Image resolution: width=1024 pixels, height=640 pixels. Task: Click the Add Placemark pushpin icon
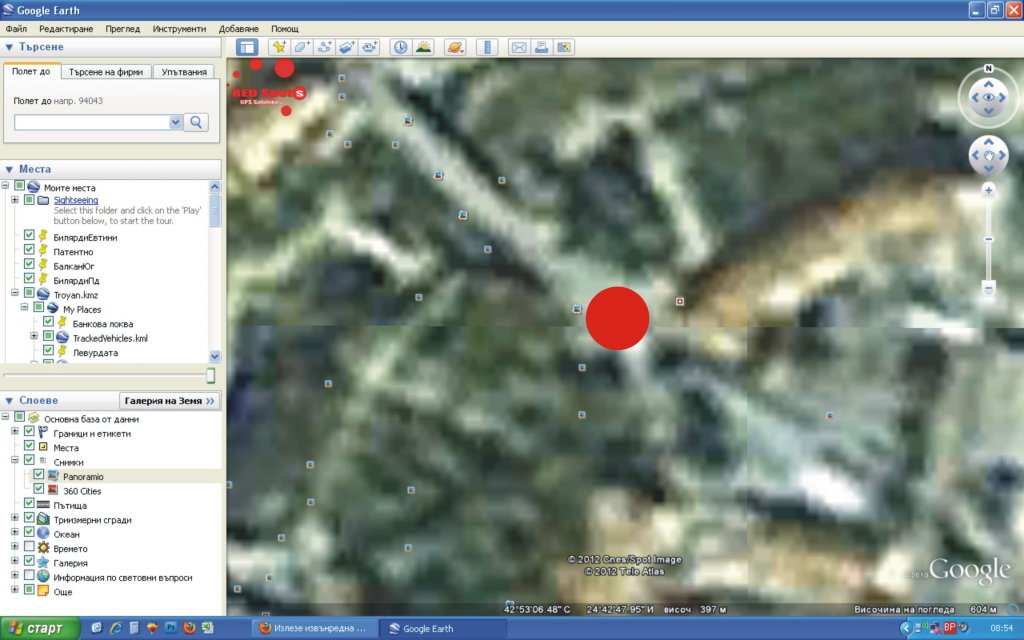(x=279, y=47)
